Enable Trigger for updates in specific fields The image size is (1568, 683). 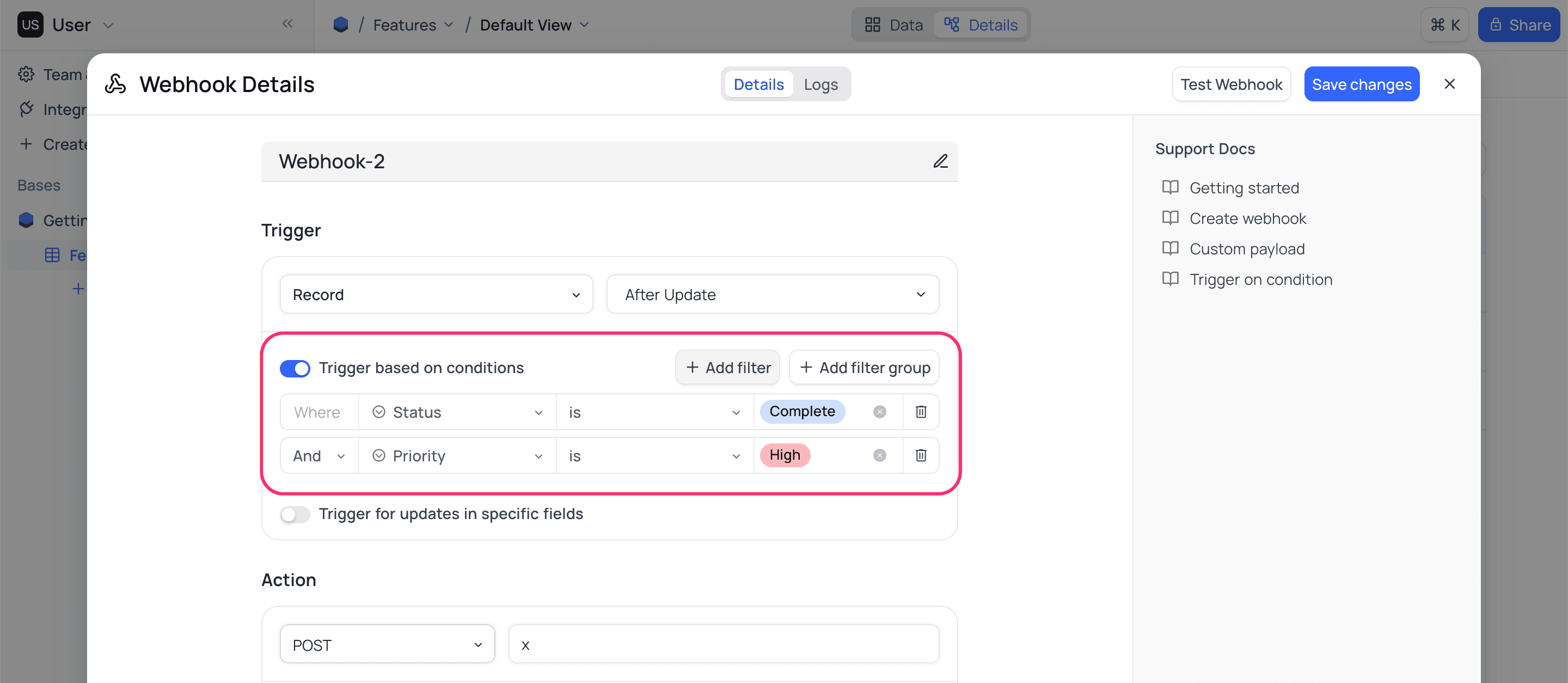click(x=295, y=514)
